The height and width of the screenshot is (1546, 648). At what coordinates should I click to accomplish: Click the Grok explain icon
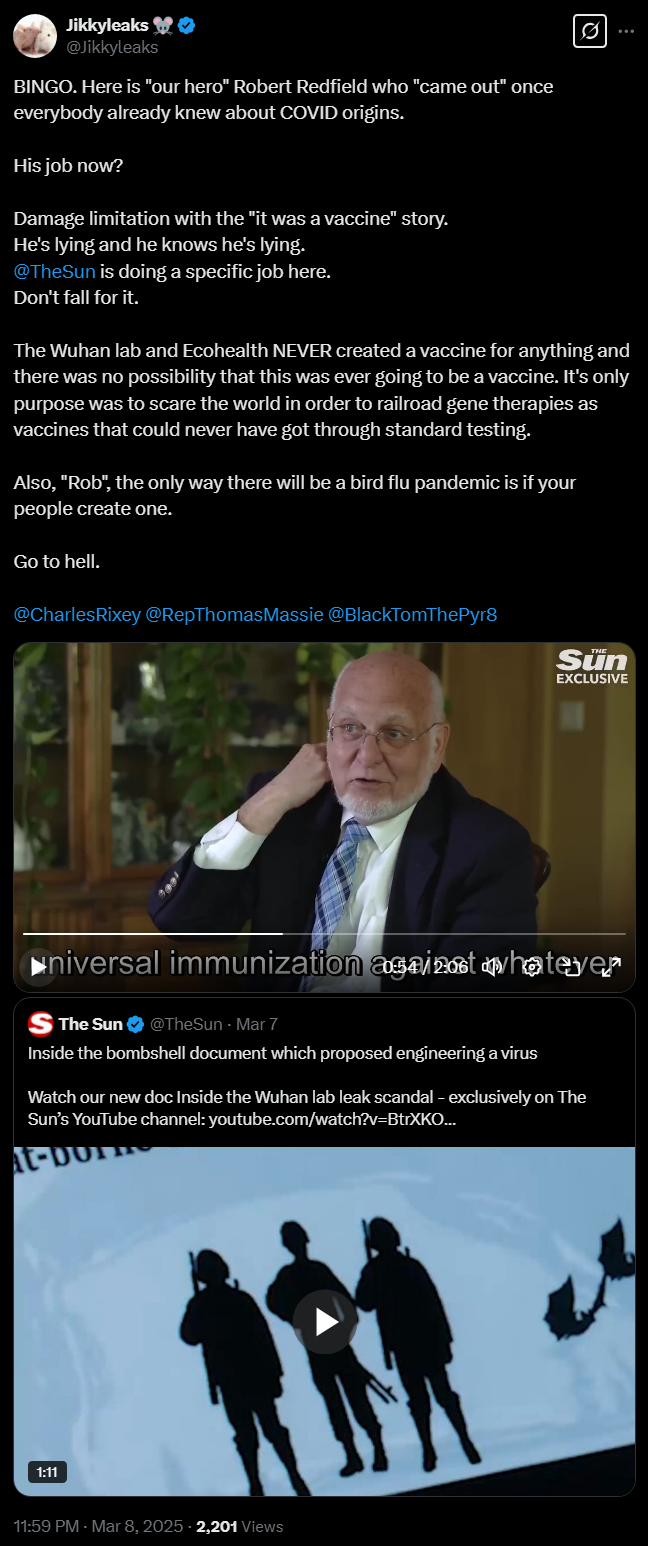pyautogui.click(x=590, y=31)
